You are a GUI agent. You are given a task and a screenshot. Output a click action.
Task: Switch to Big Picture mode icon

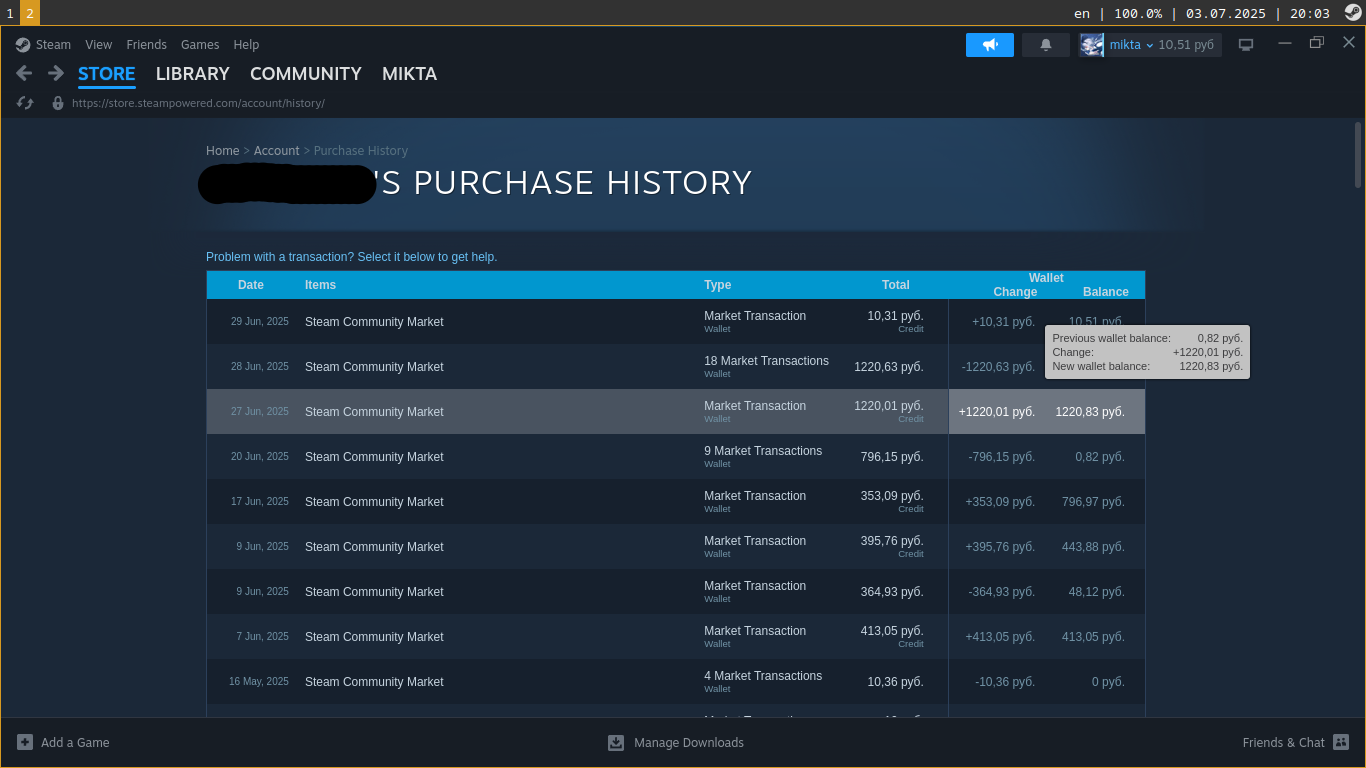(x=1246, y=44)
